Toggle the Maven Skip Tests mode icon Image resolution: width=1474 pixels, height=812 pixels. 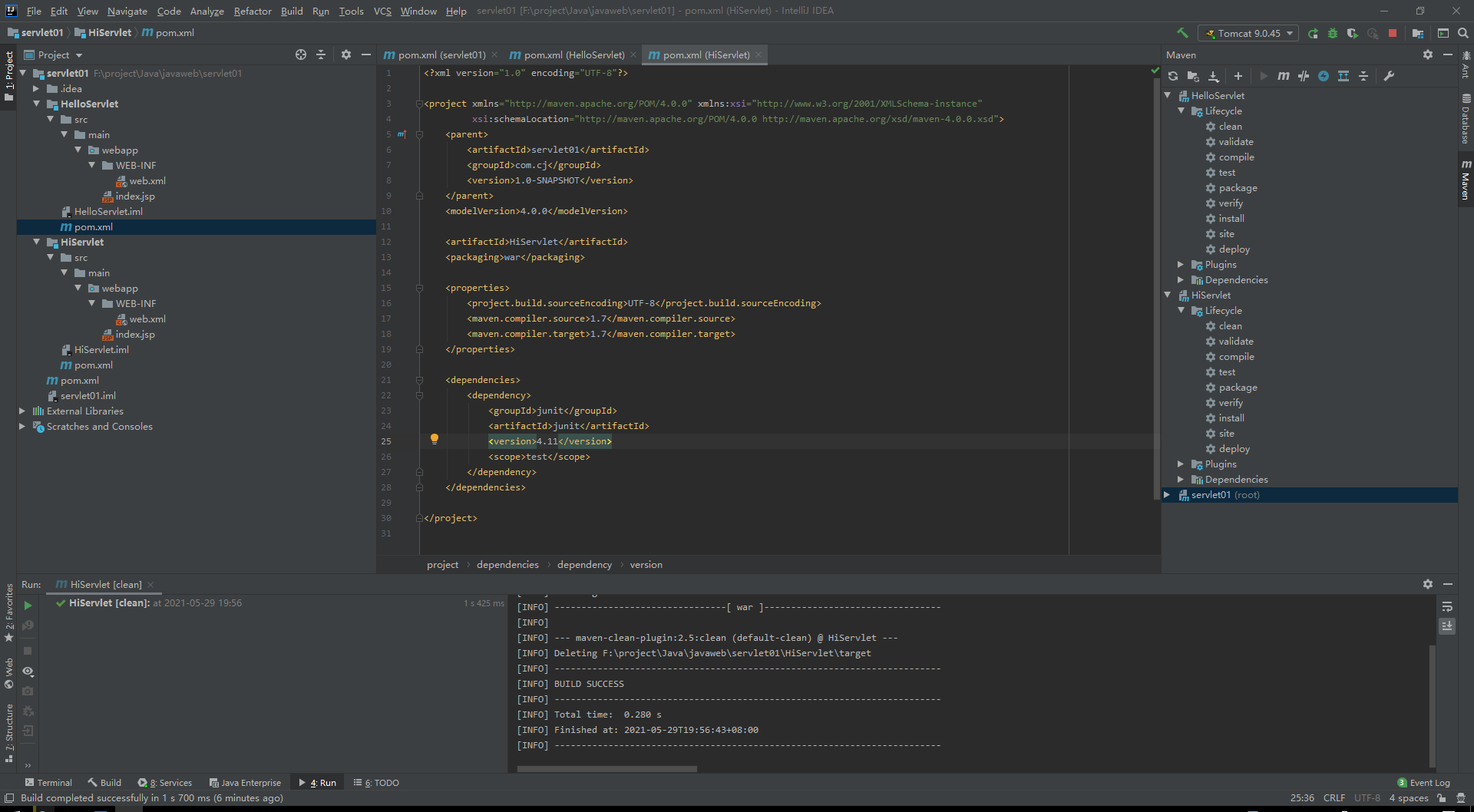click(1304, 76)
